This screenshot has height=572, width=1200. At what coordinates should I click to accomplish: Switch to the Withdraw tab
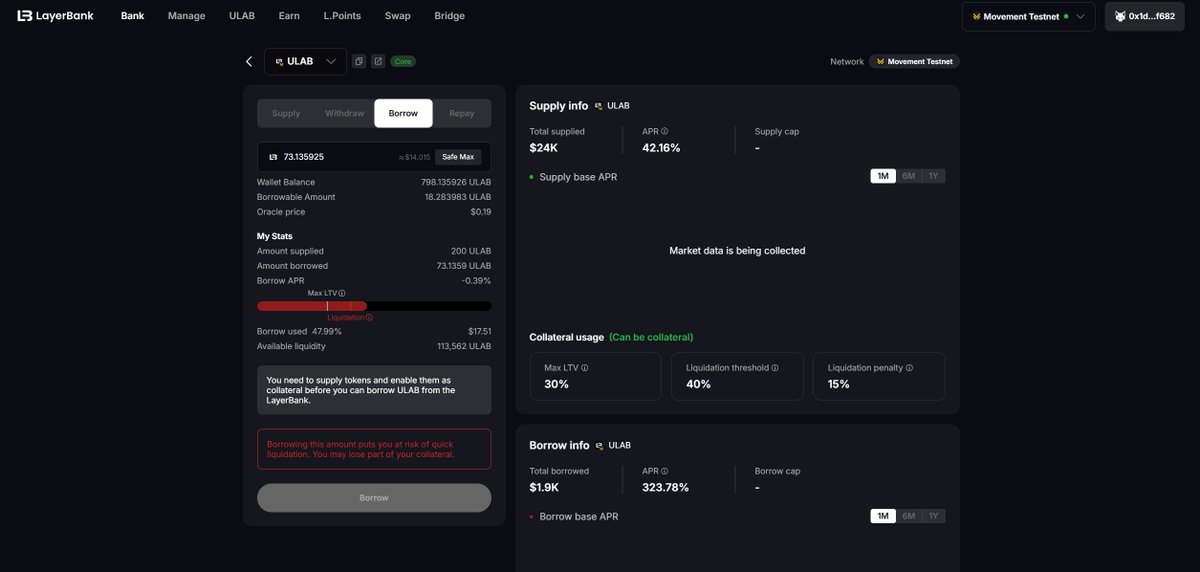point(345,113)
